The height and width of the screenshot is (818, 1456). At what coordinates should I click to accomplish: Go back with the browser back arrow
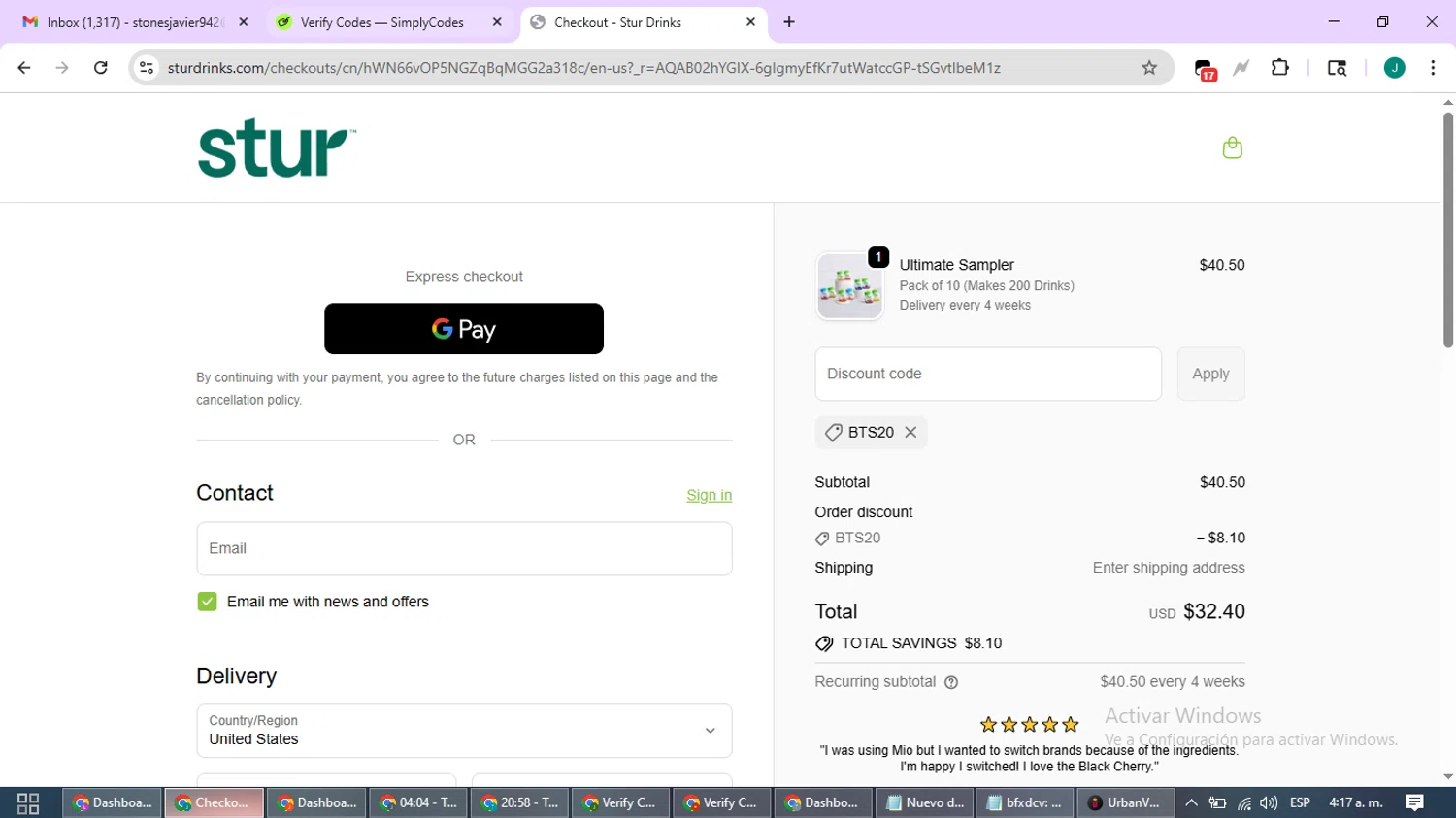(x=24, y=68)
